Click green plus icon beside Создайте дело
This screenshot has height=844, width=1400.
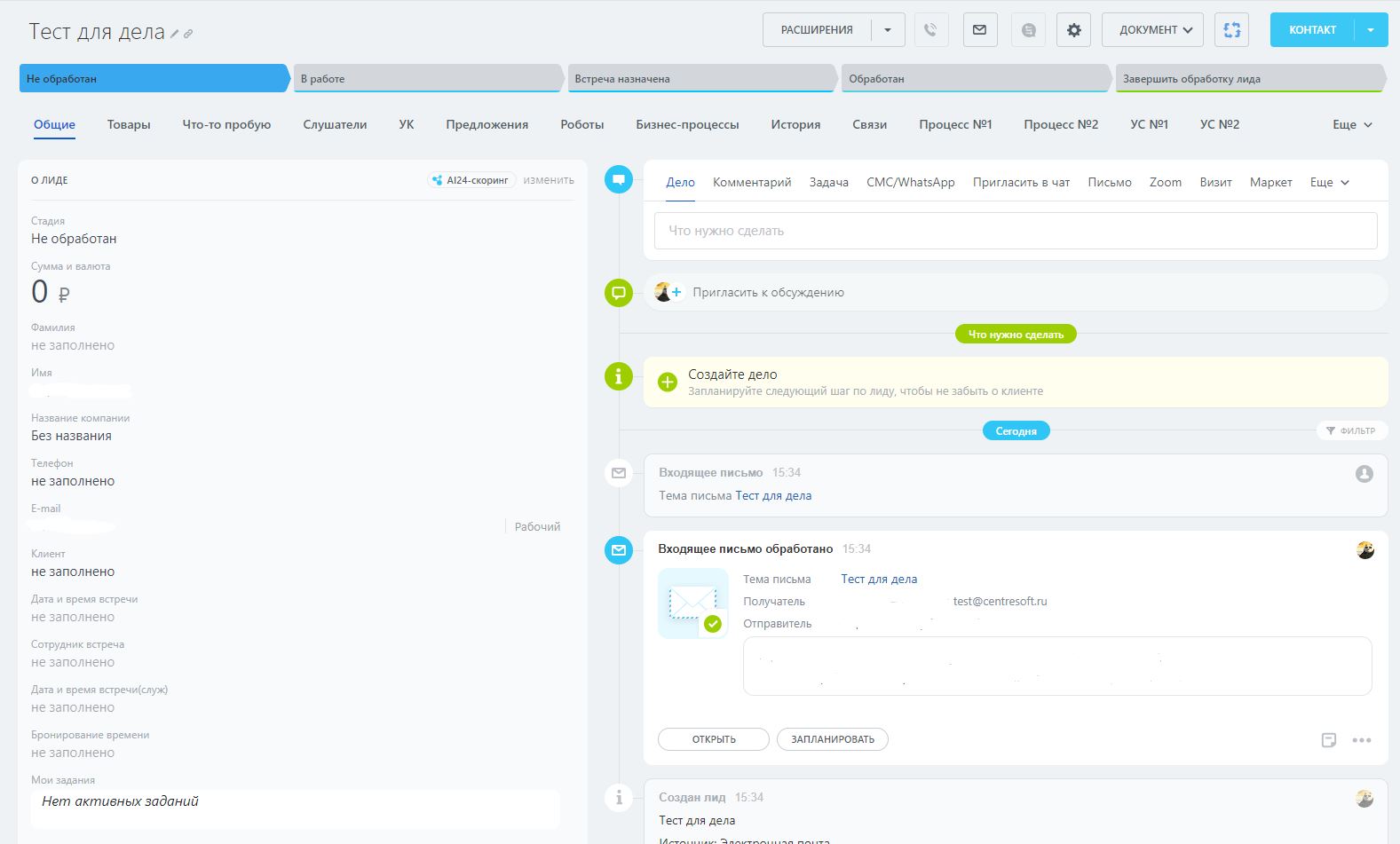click(x=668, y=383)
